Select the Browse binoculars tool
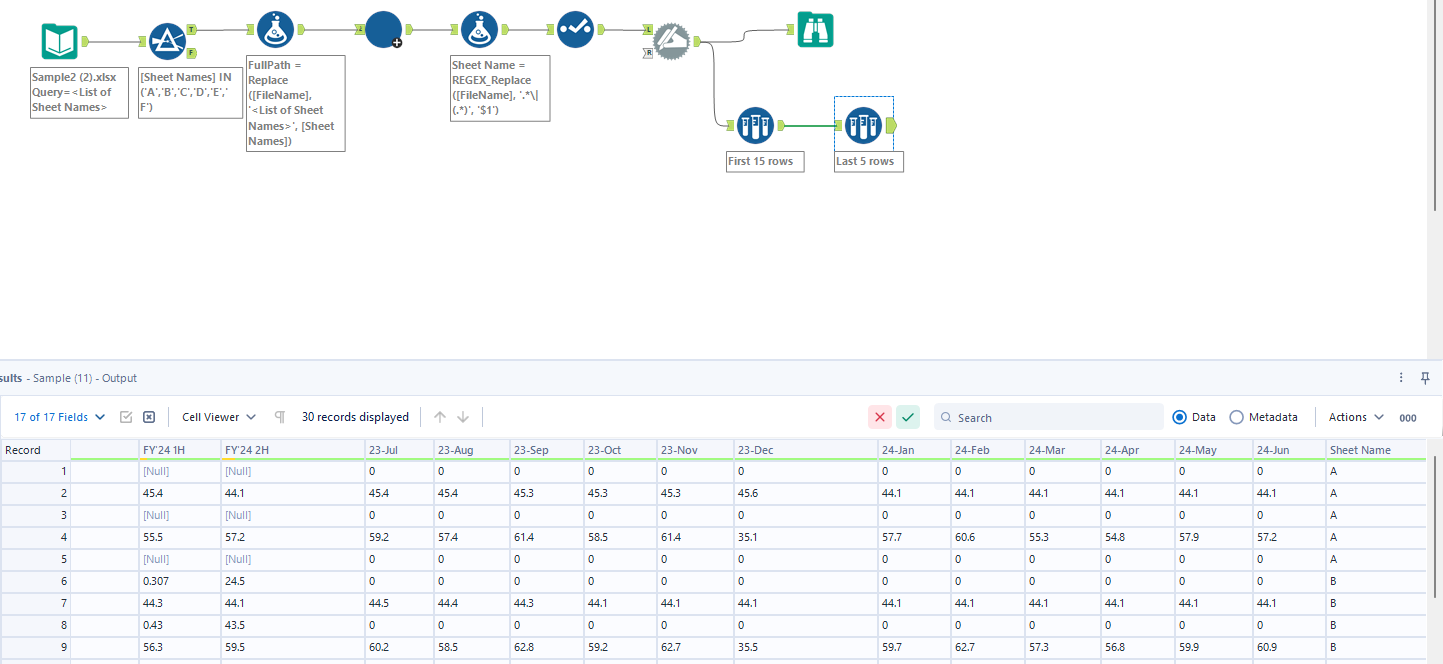Image resolution: width=1443 pixels, height=664 pixels. [x=815, y=30]
